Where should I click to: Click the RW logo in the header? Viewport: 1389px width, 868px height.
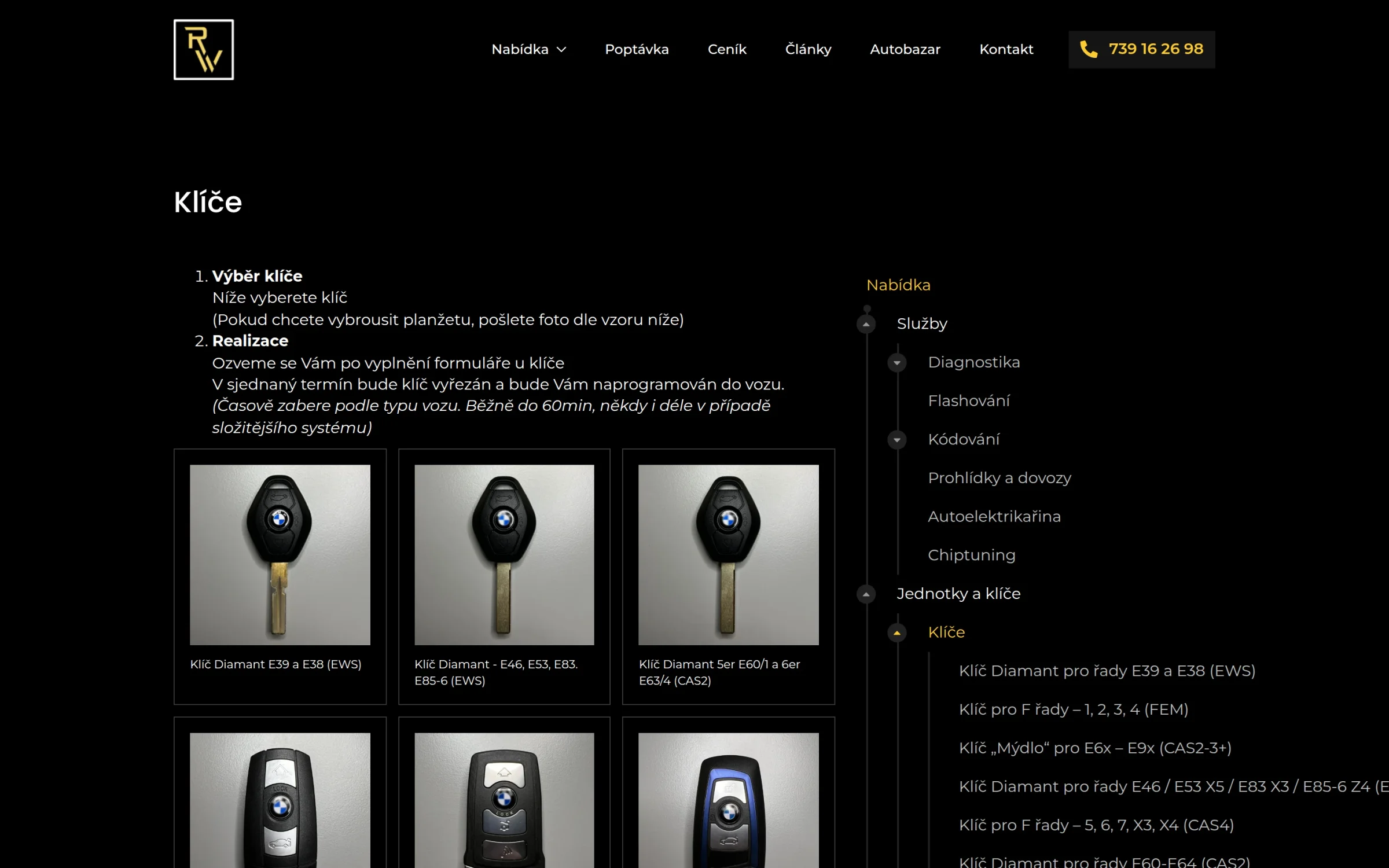pyautogui.click(x=204, y=50)
